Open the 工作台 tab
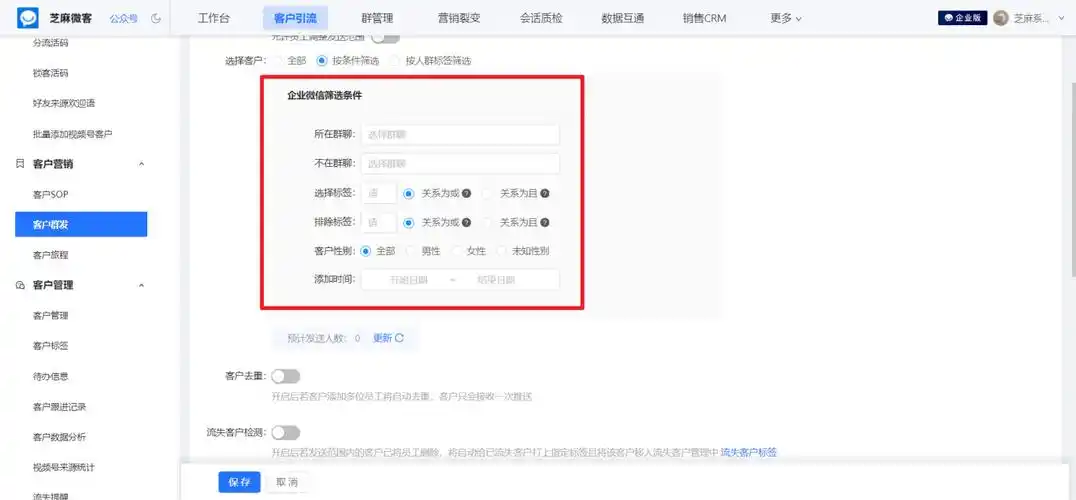 [214, 19]
